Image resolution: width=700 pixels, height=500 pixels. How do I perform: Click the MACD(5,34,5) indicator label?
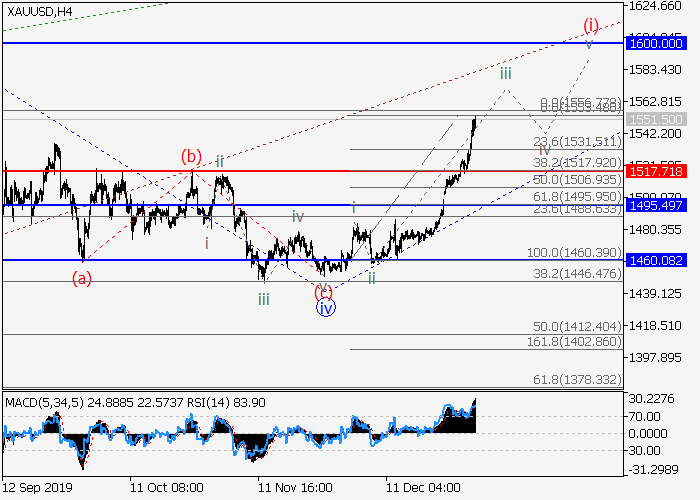click(x=43, y=402)
